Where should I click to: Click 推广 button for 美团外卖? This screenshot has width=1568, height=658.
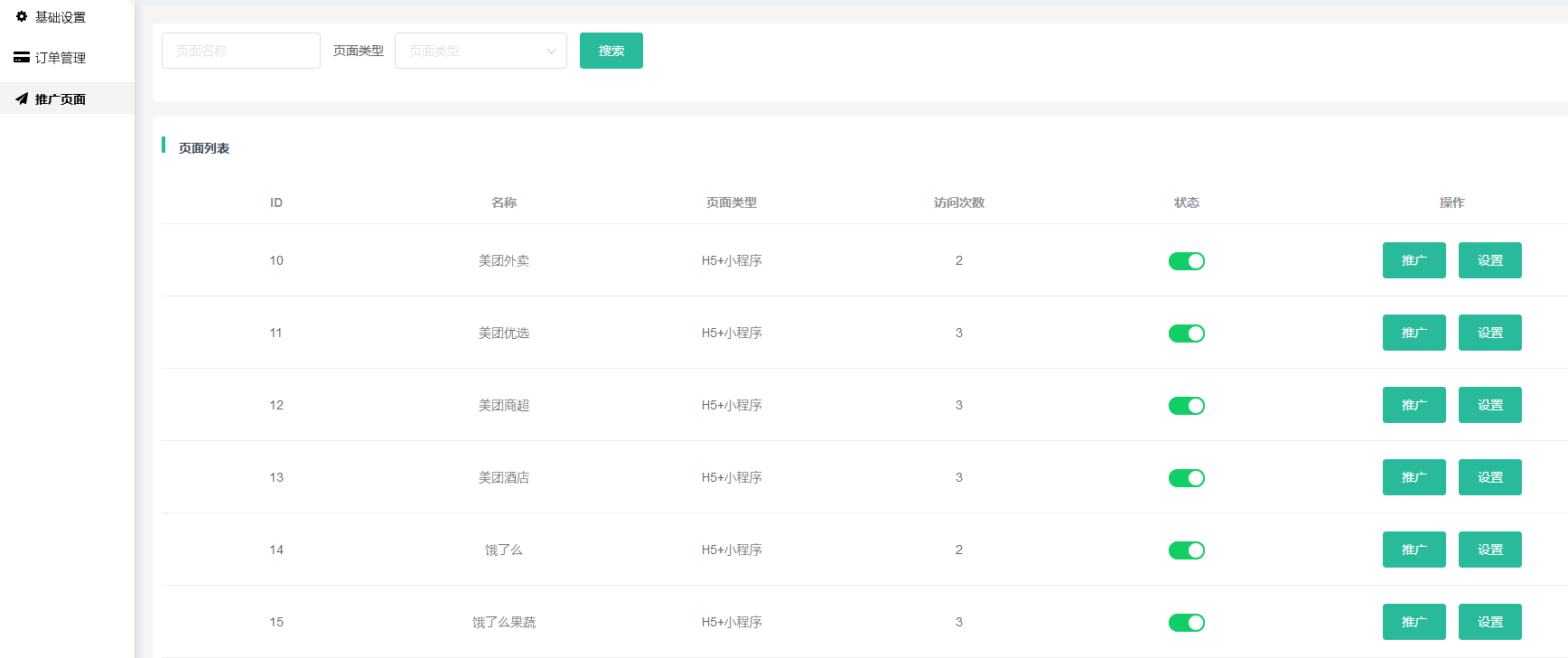coord(1414,260)
